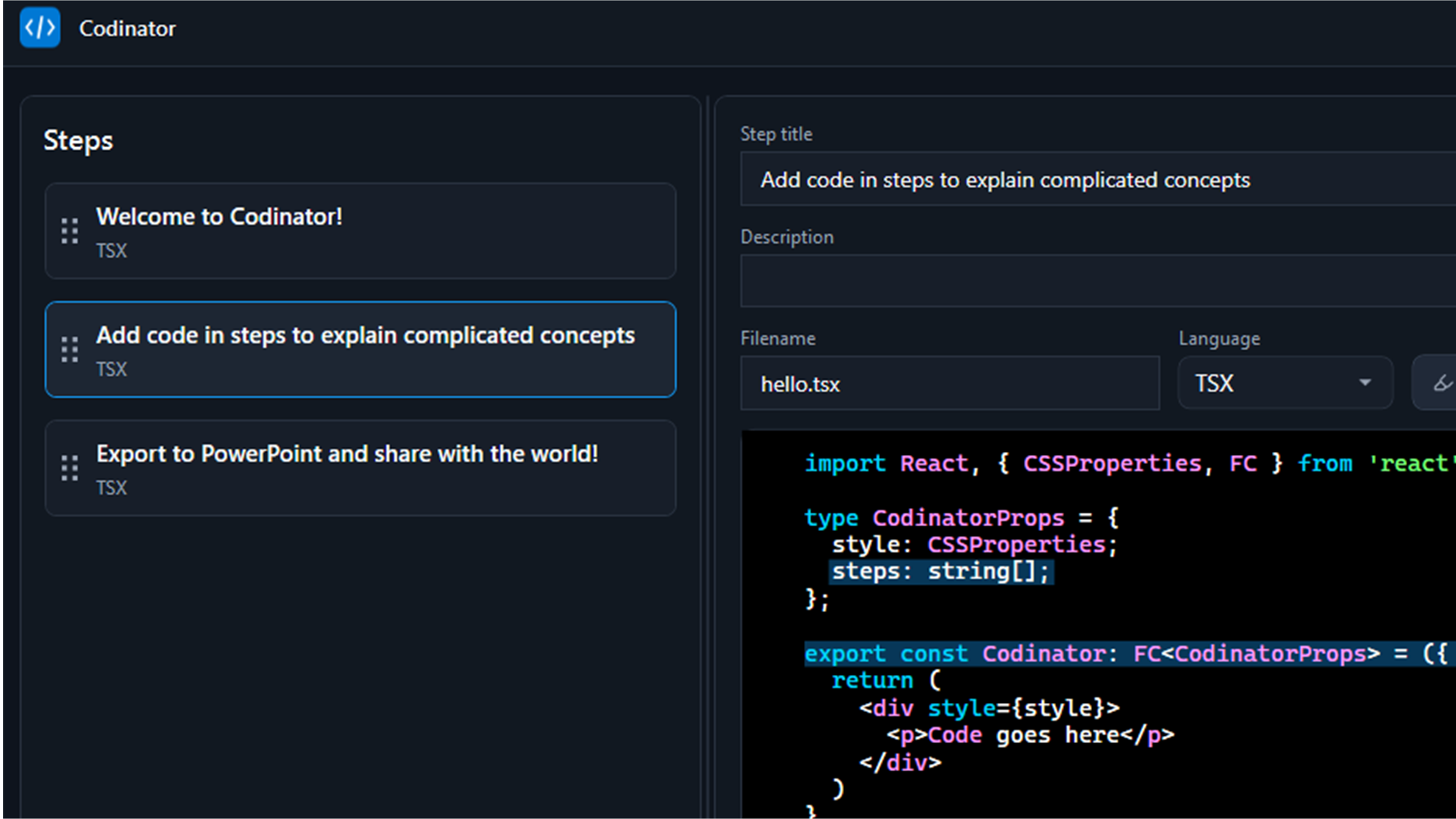Click the Codinator app title
This screenshot has width=1456, height=819.
pos(127,29)
